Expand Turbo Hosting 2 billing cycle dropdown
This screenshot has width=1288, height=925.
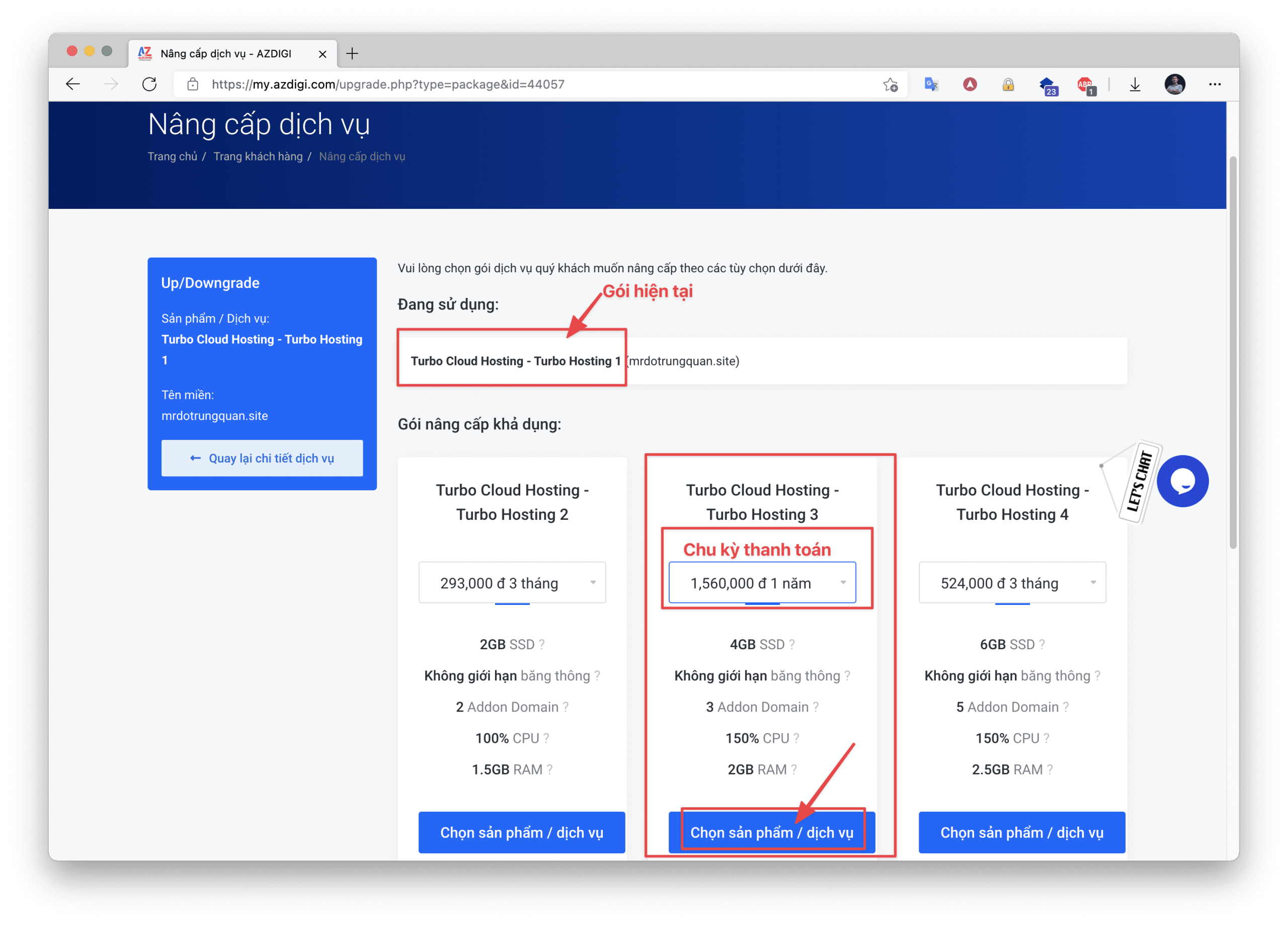[x=512, y=583]
